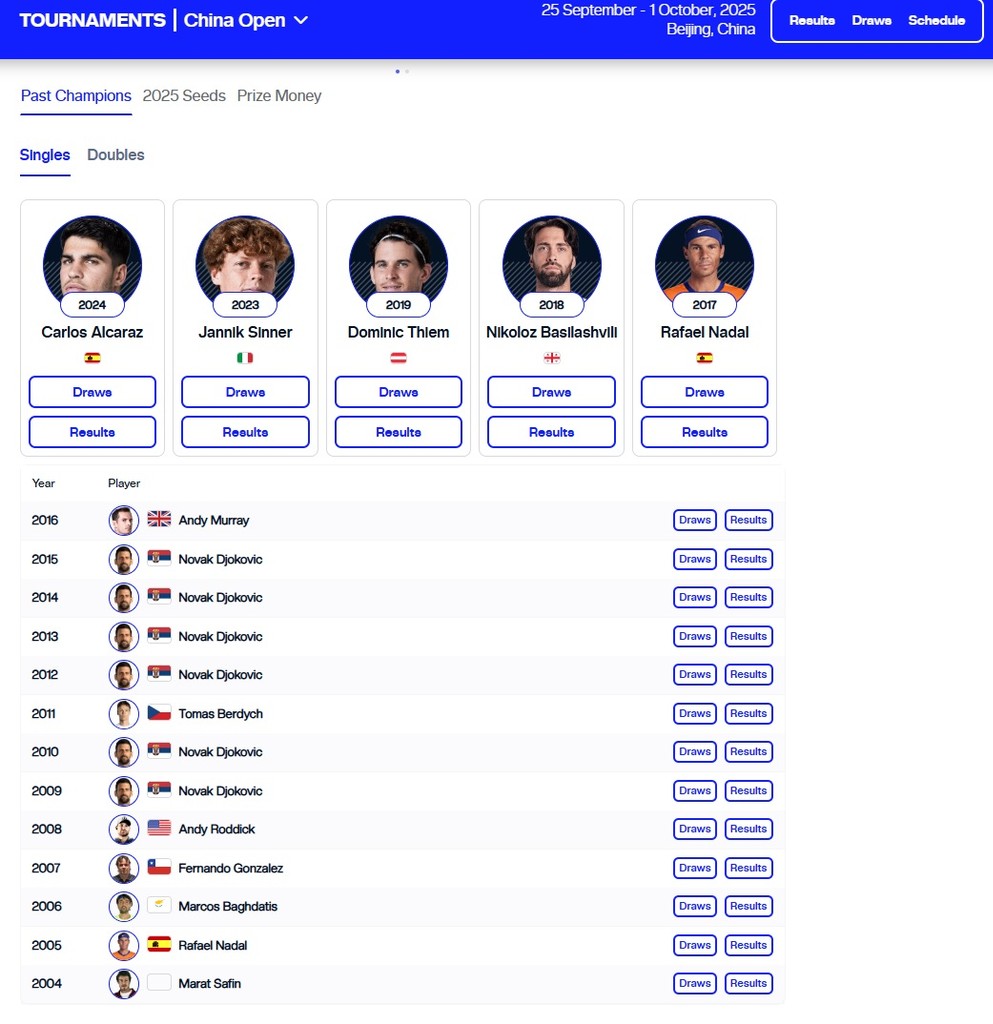This screenshot has height=1024, width=993.
Task: Click Serbia flag in the 2012 row
Action: pyautogui.click(x=159, y=673)
